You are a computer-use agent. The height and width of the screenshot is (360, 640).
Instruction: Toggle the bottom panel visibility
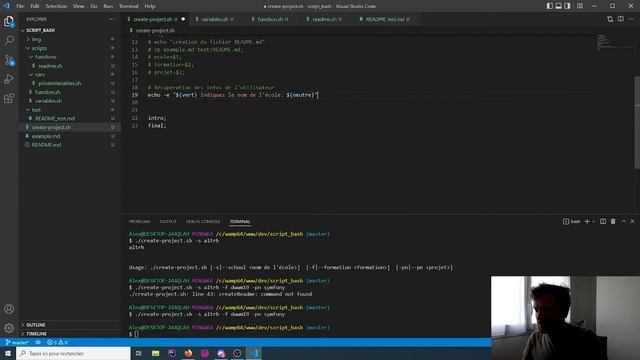pyautogui.click(x=559, y=6)
